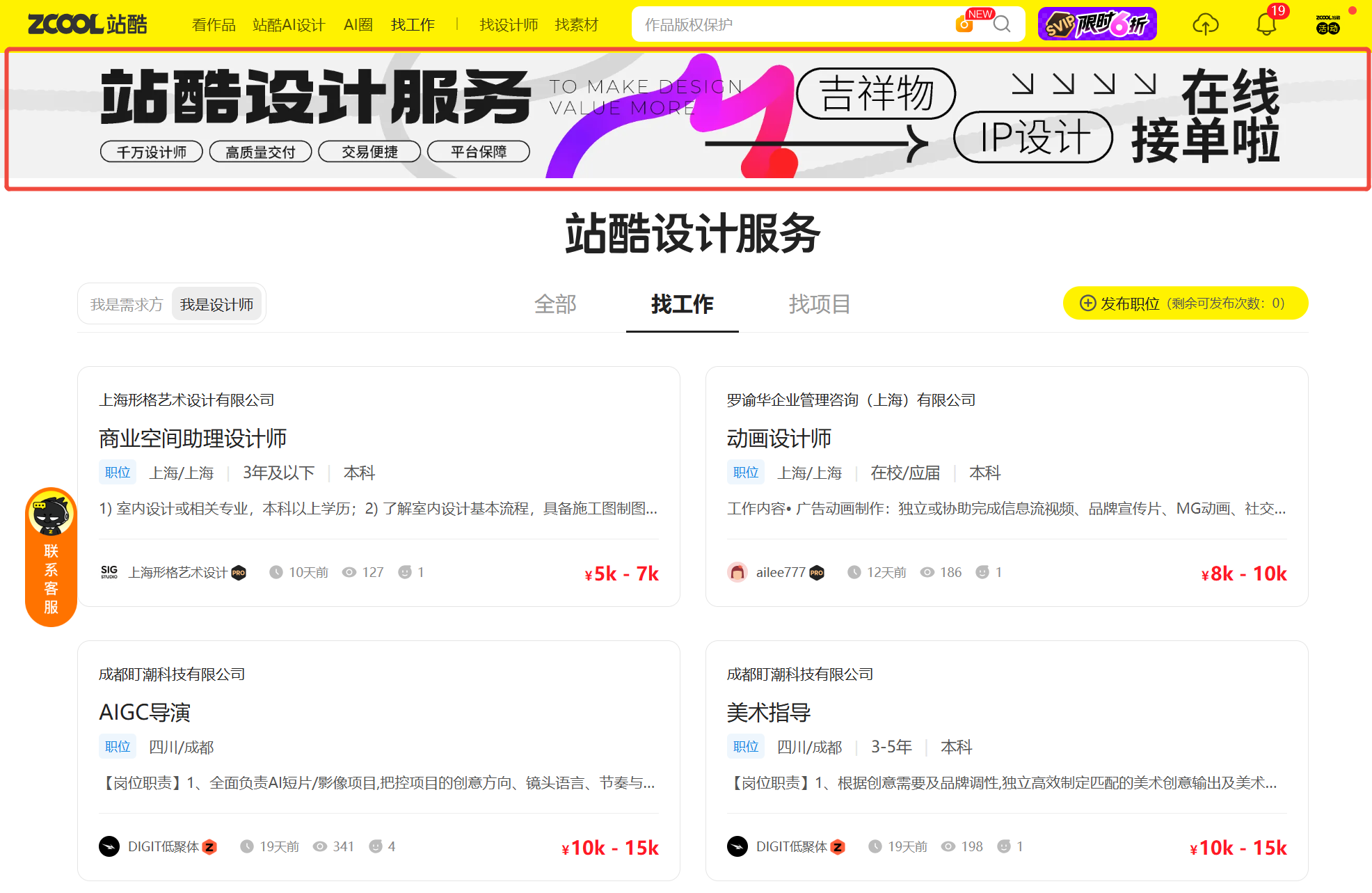This screenshot has height=893, width=1372.
Task: Open the SVIP 限时6折 promotion
Action: pos(1097,24)
